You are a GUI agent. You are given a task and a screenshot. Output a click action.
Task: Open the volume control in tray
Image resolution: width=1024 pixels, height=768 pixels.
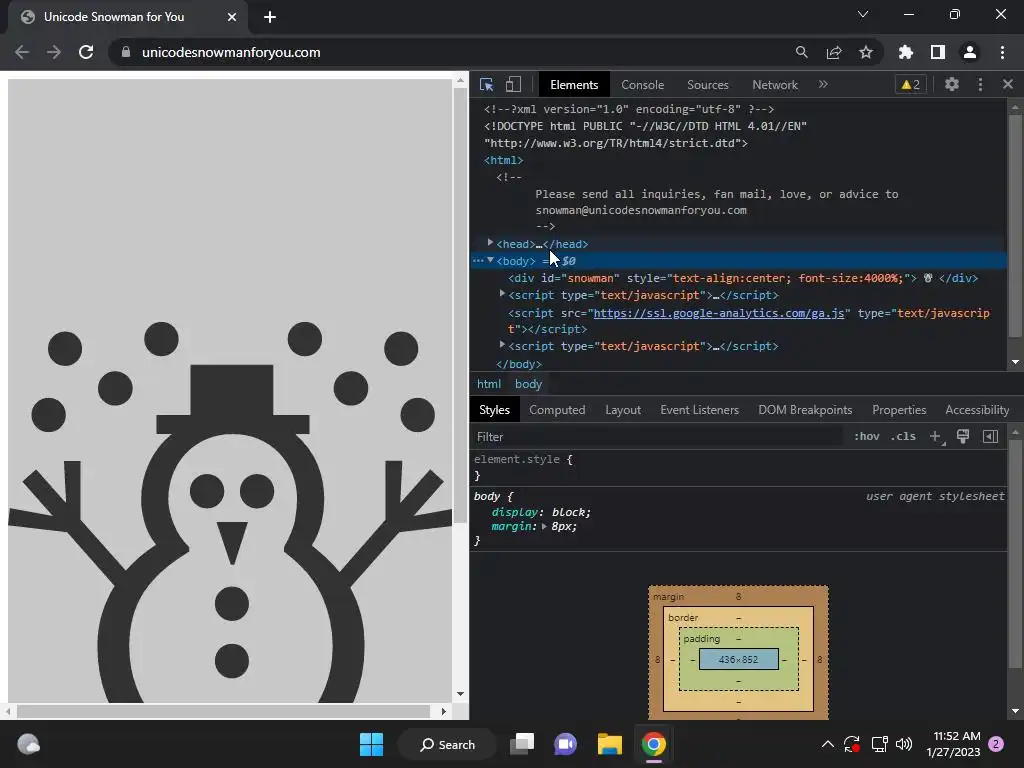coord(904,744)
